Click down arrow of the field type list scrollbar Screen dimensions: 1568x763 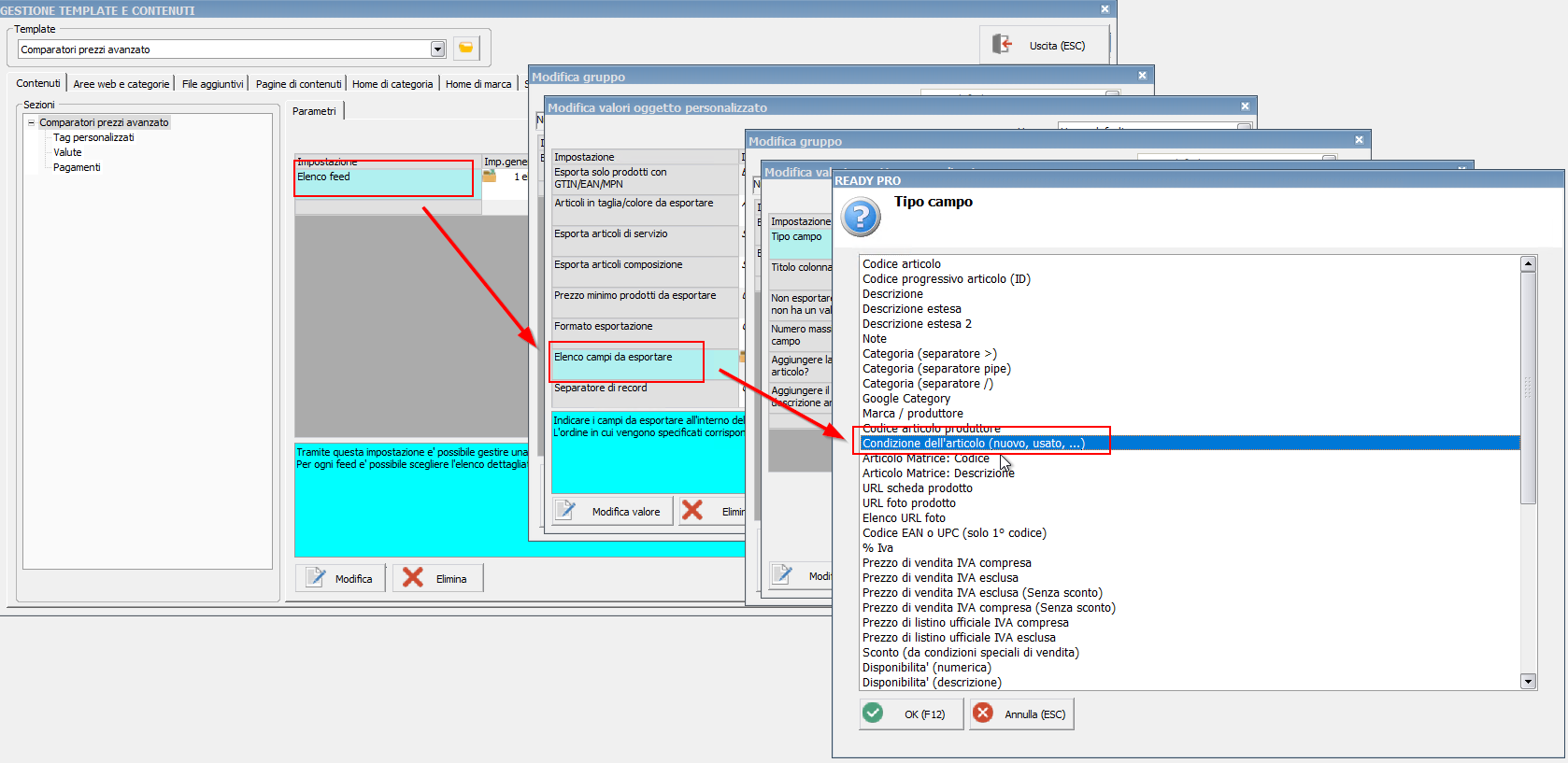click(x=1529, y=682)
